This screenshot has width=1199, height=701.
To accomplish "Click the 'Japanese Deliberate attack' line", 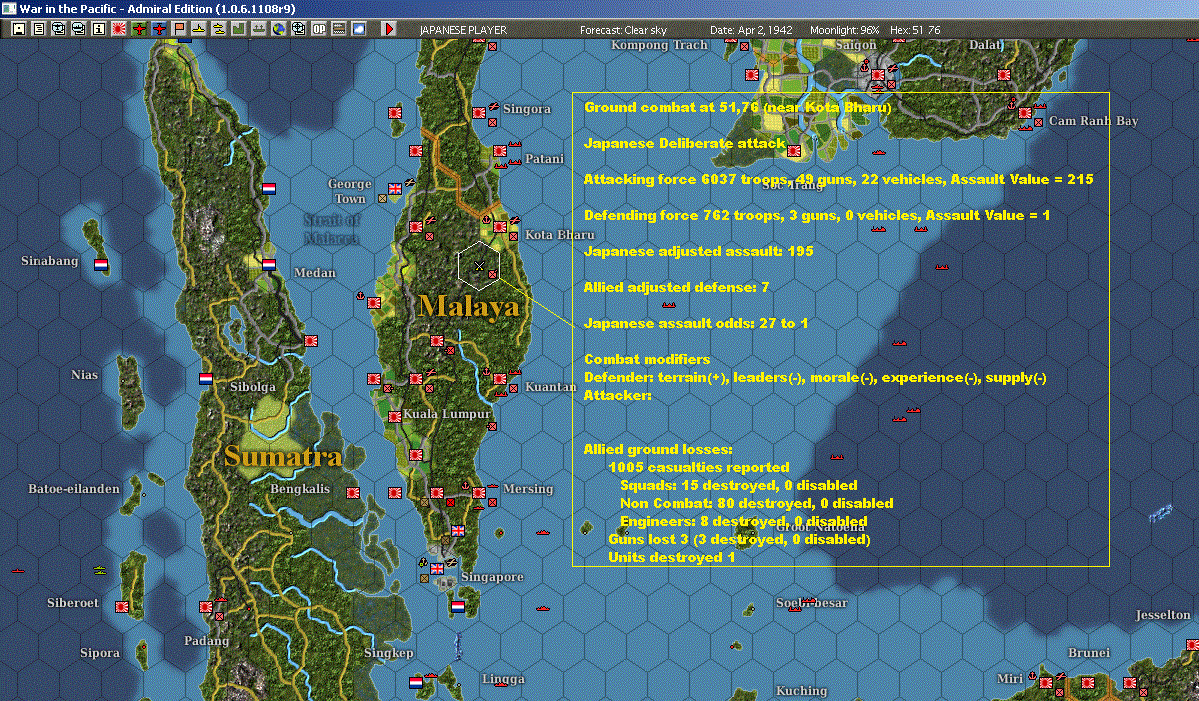I will tap(684, 143).
